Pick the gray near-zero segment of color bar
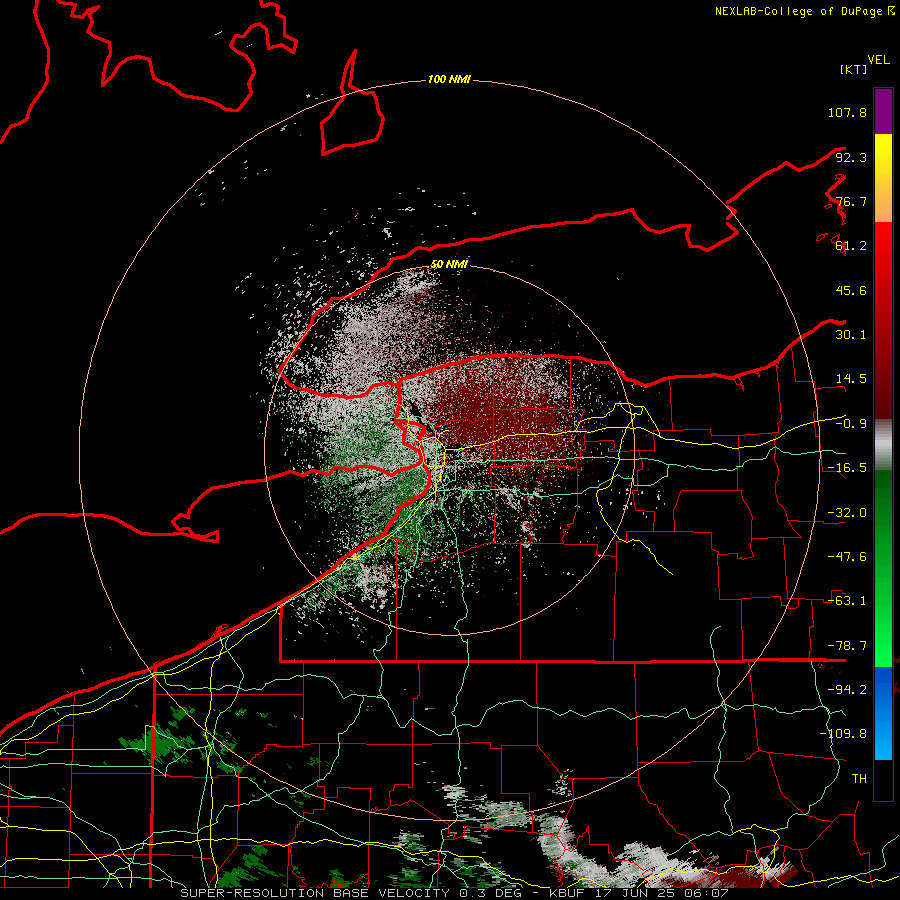Screen dimensions: 900x900 (883, 445)
